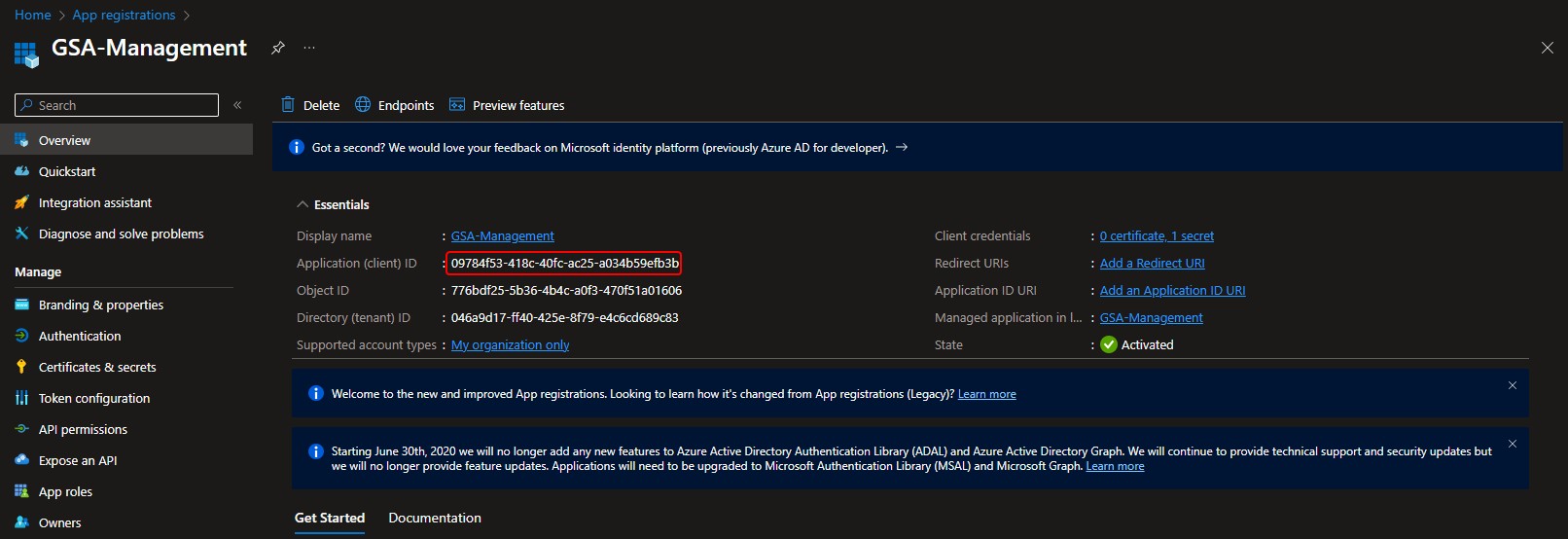Image resolution: width=1568 pixels, height=539 pixels.
Task: Switch to the Documentation tab
Action: pos(435,518)
